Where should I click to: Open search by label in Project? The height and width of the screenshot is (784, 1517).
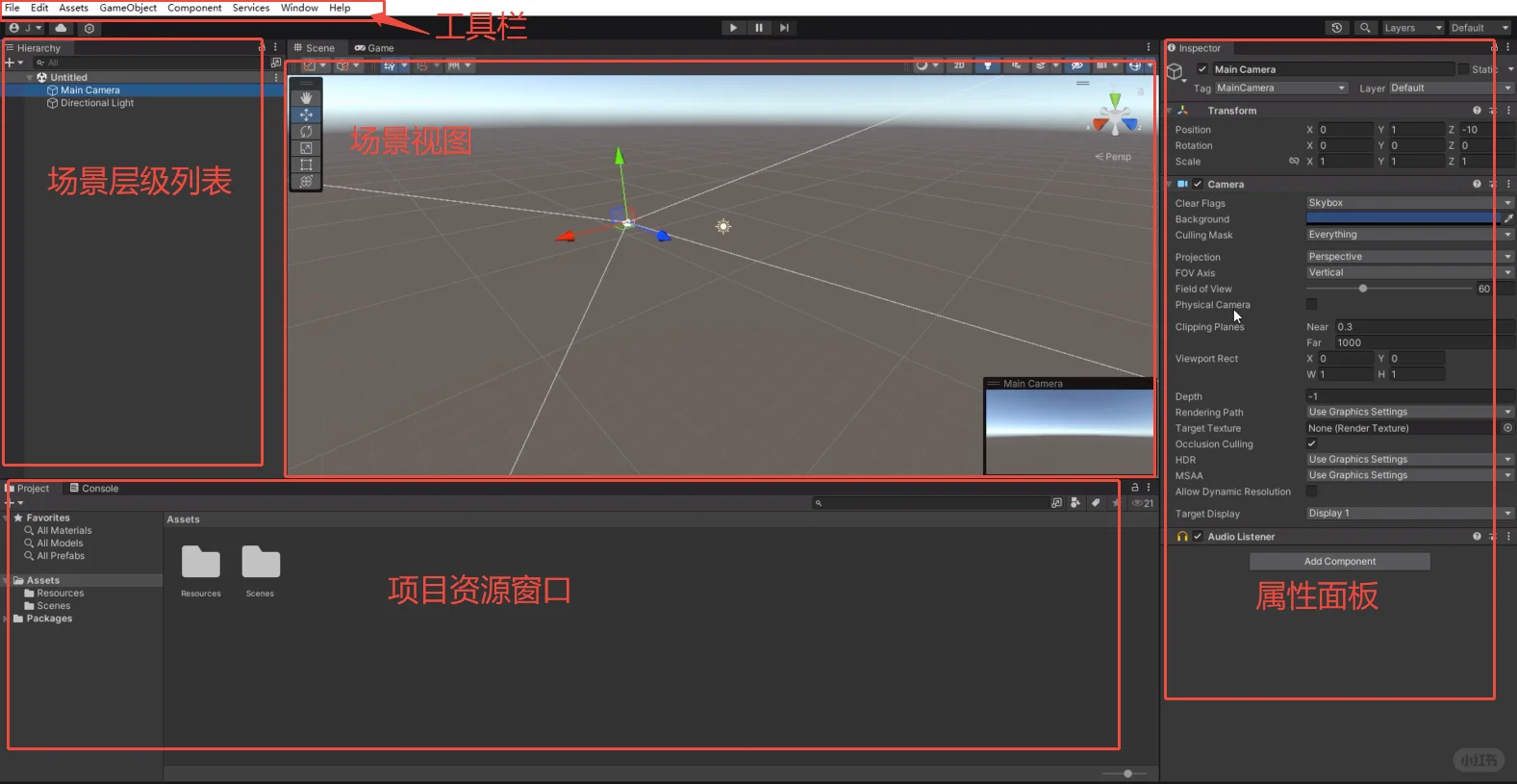pos(1095,503)
